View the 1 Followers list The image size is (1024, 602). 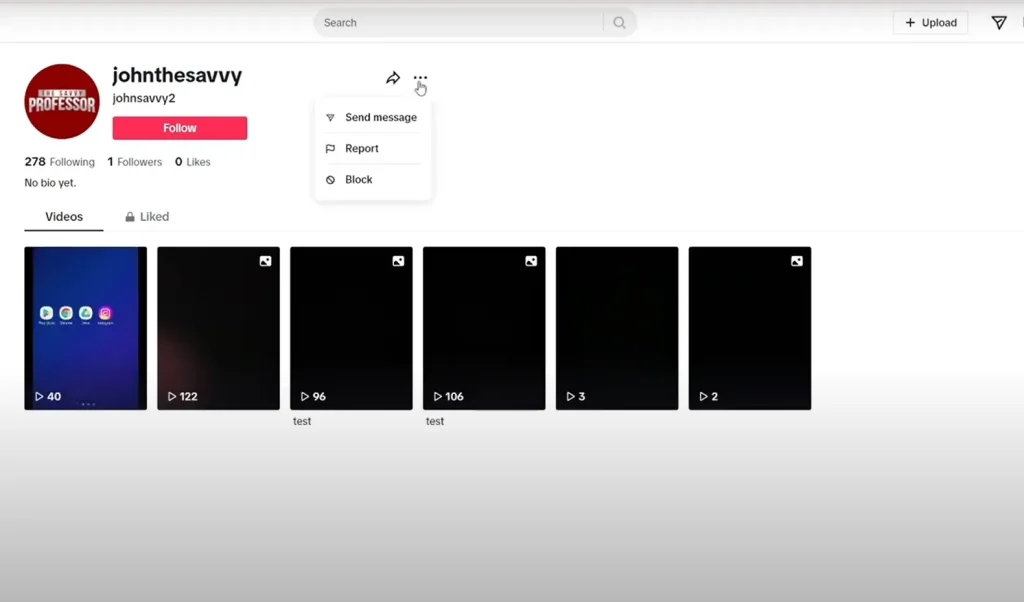coord(134,161)
